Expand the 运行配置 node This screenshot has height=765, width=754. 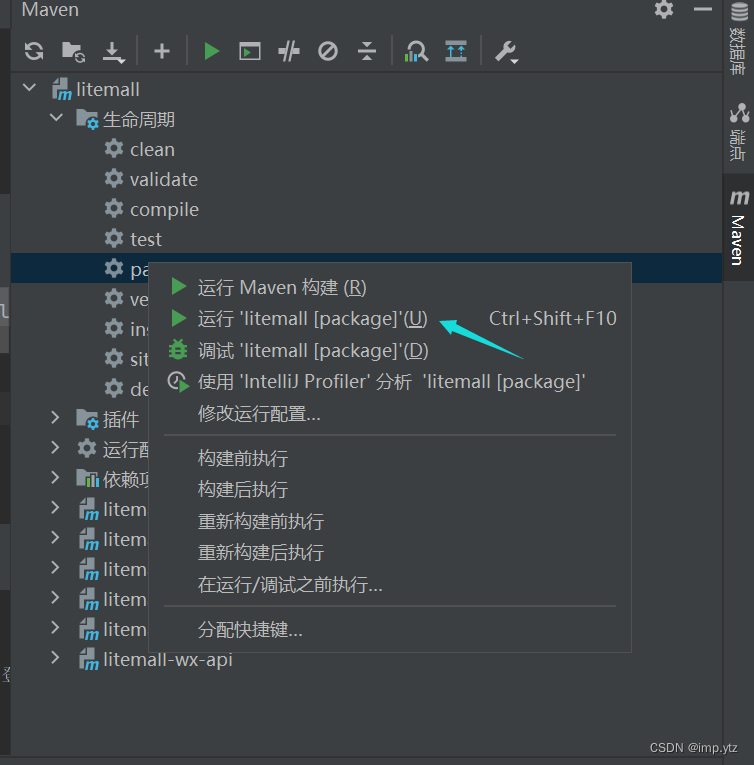pyautogui.click(x=55, y=448)
